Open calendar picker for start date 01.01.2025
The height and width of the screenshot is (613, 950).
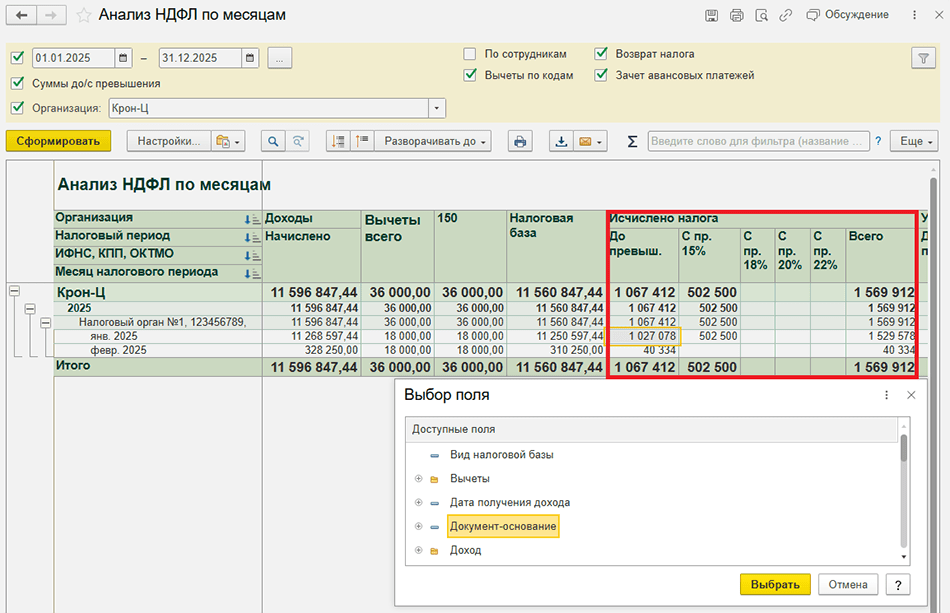click(124, 58)
